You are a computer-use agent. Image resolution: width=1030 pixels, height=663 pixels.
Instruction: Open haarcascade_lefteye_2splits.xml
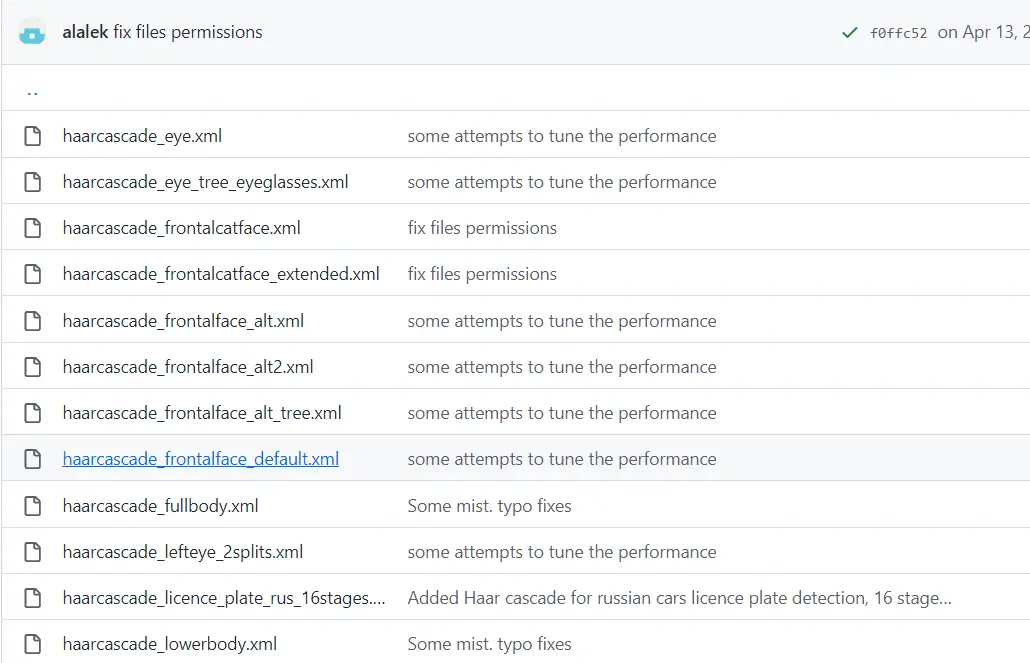183,552
